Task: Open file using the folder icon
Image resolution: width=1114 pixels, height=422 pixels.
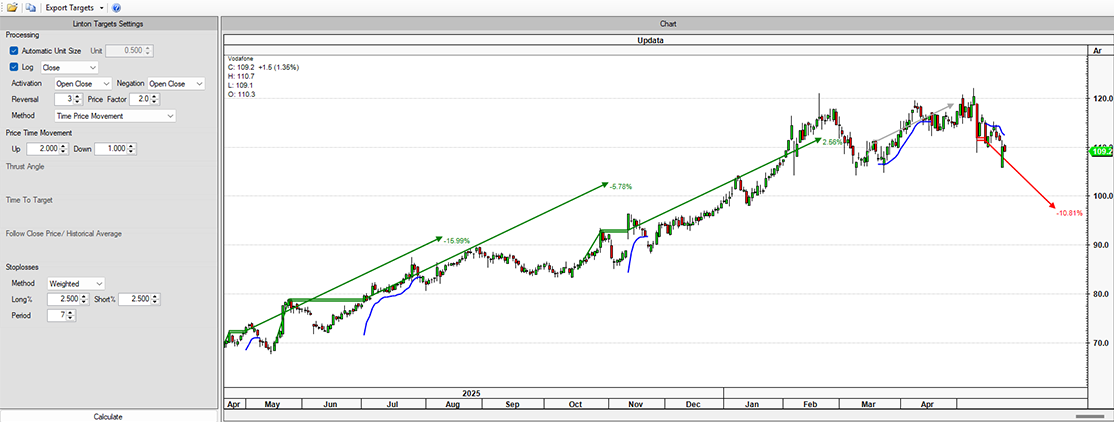Action: (x=12, y=7)
